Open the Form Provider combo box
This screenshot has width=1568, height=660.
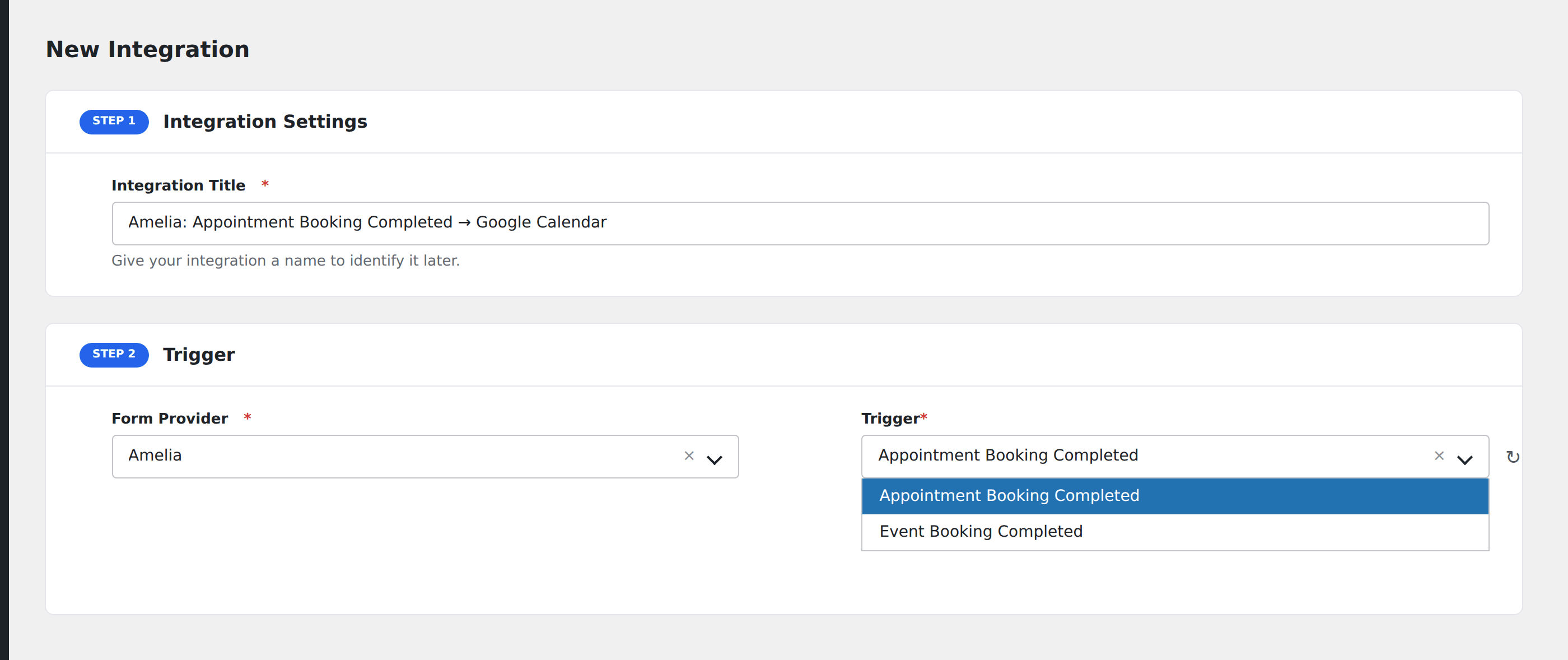(x=425, y=456)
